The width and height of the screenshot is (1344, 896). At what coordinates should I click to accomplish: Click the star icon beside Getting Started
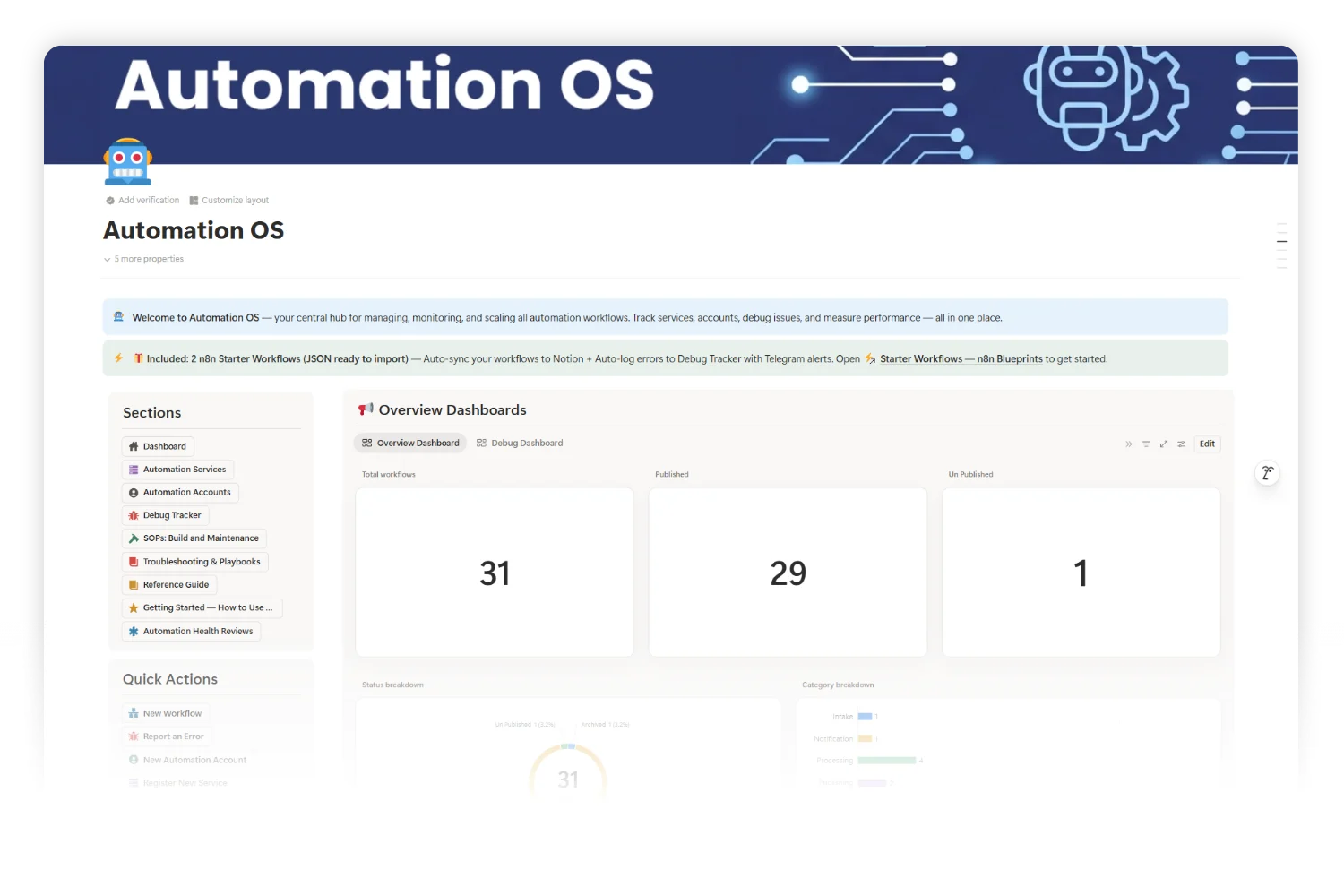(134, 608)
